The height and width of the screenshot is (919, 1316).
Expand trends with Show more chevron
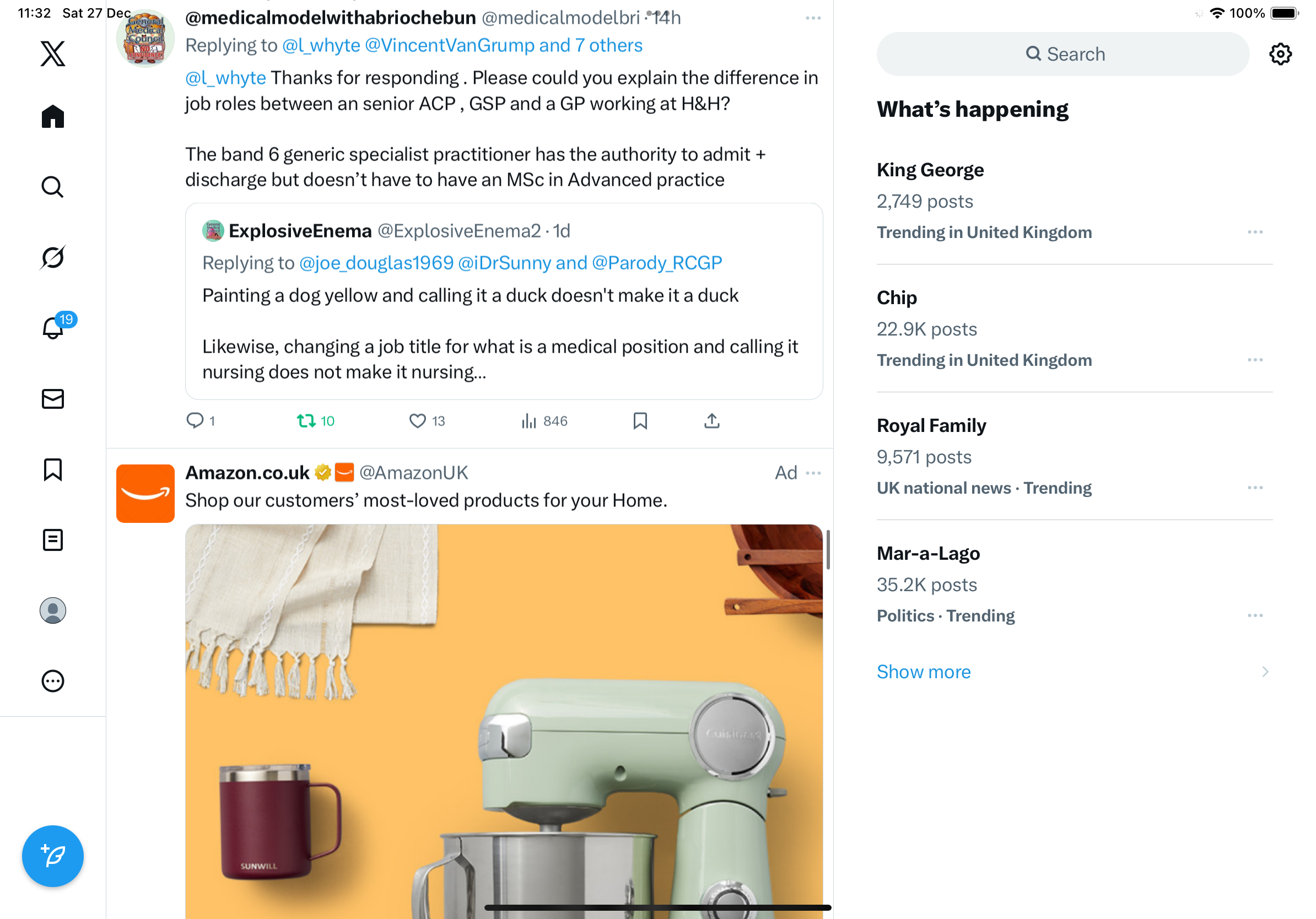click(x=1265, y=672)
